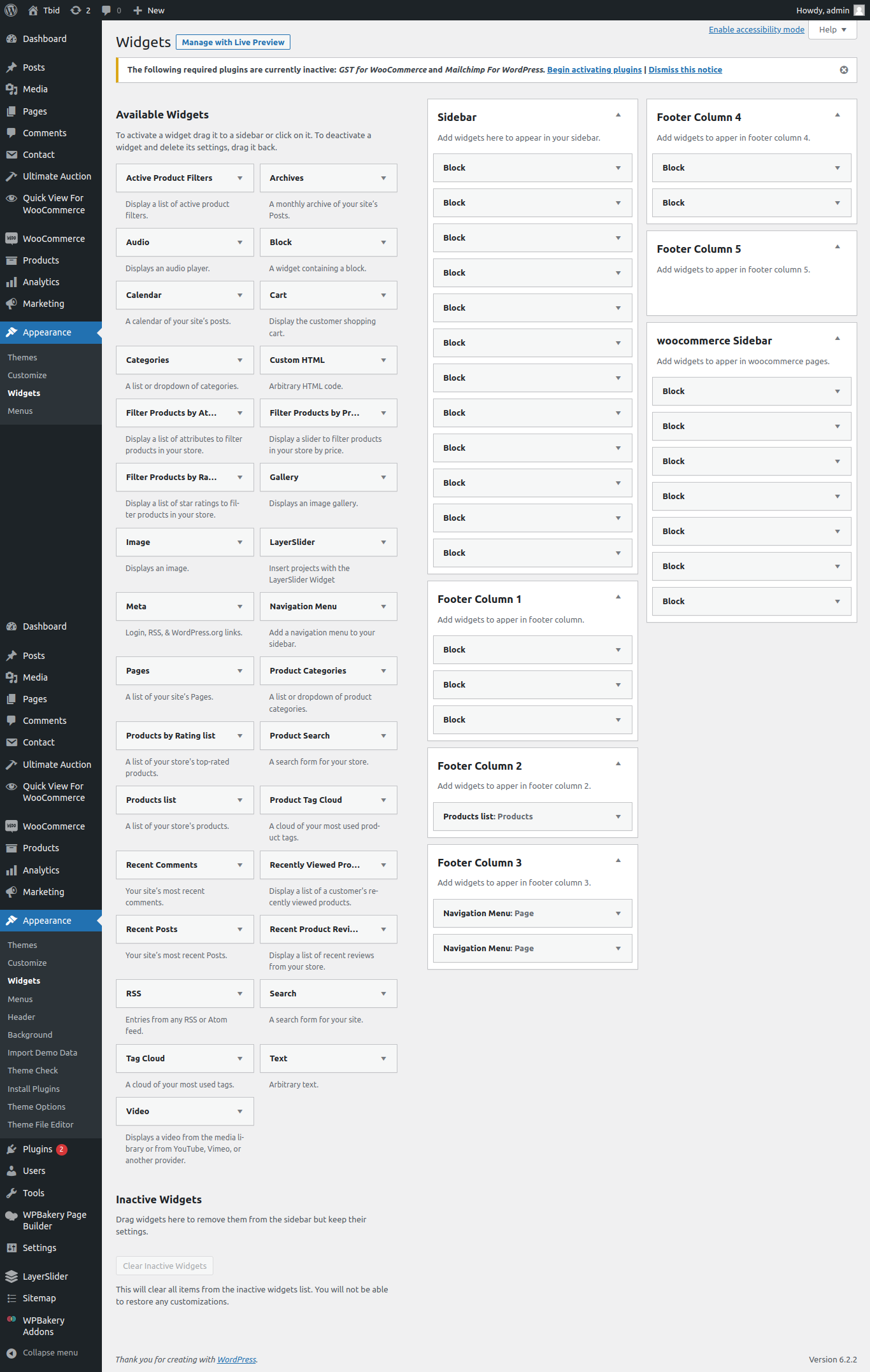Collapse the Footer Column 4 panel

pyautogui.click(x=837, y=115)
